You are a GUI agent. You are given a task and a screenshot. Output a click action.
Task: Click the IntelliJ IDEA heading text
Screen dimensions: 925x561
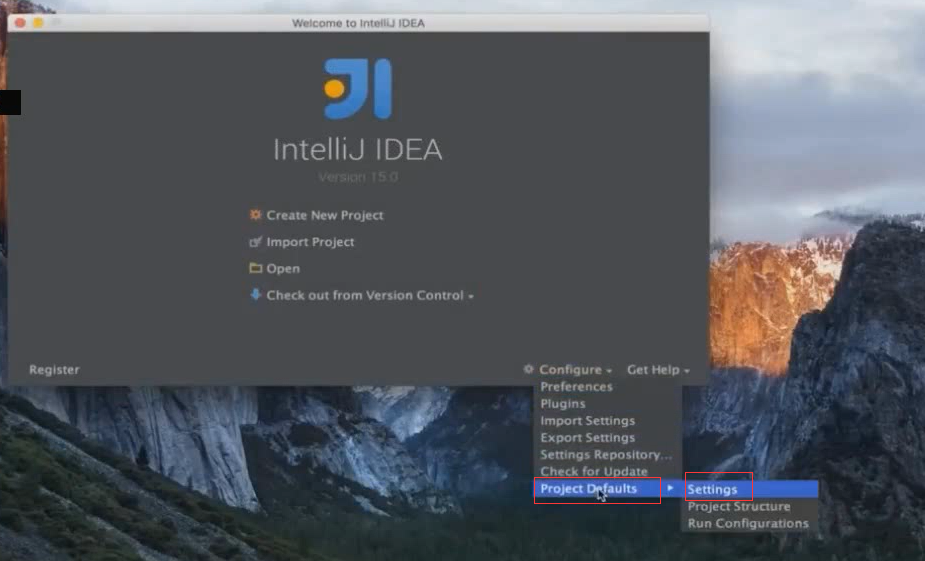pos(357,149)
